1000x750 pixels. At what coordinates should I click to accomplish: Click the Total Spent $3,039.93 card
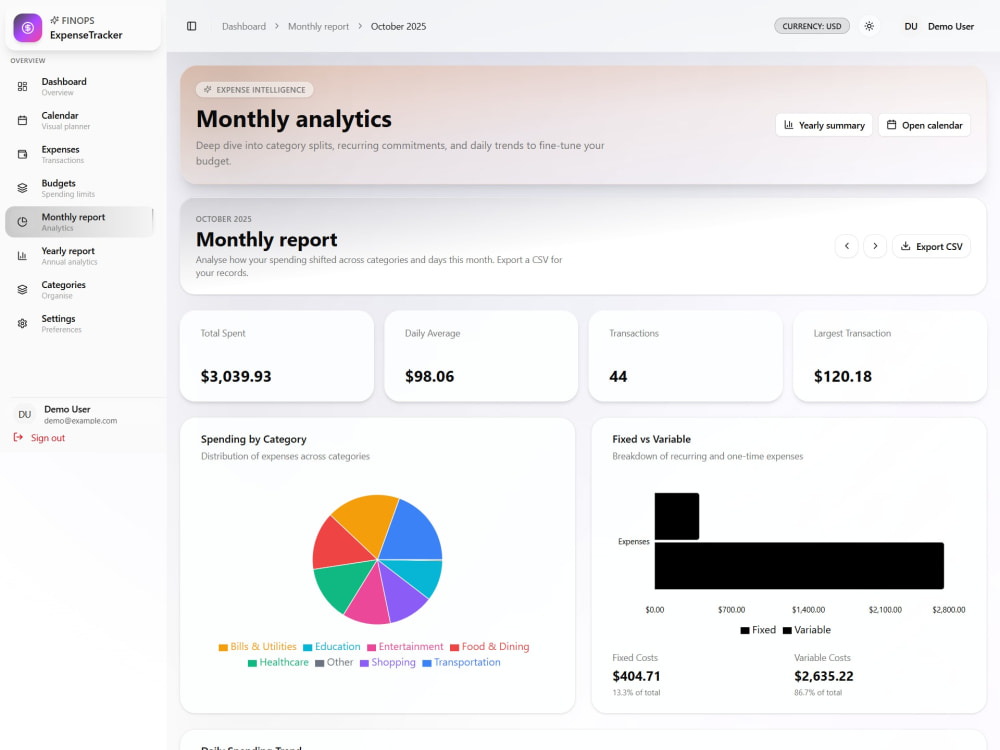277,356
